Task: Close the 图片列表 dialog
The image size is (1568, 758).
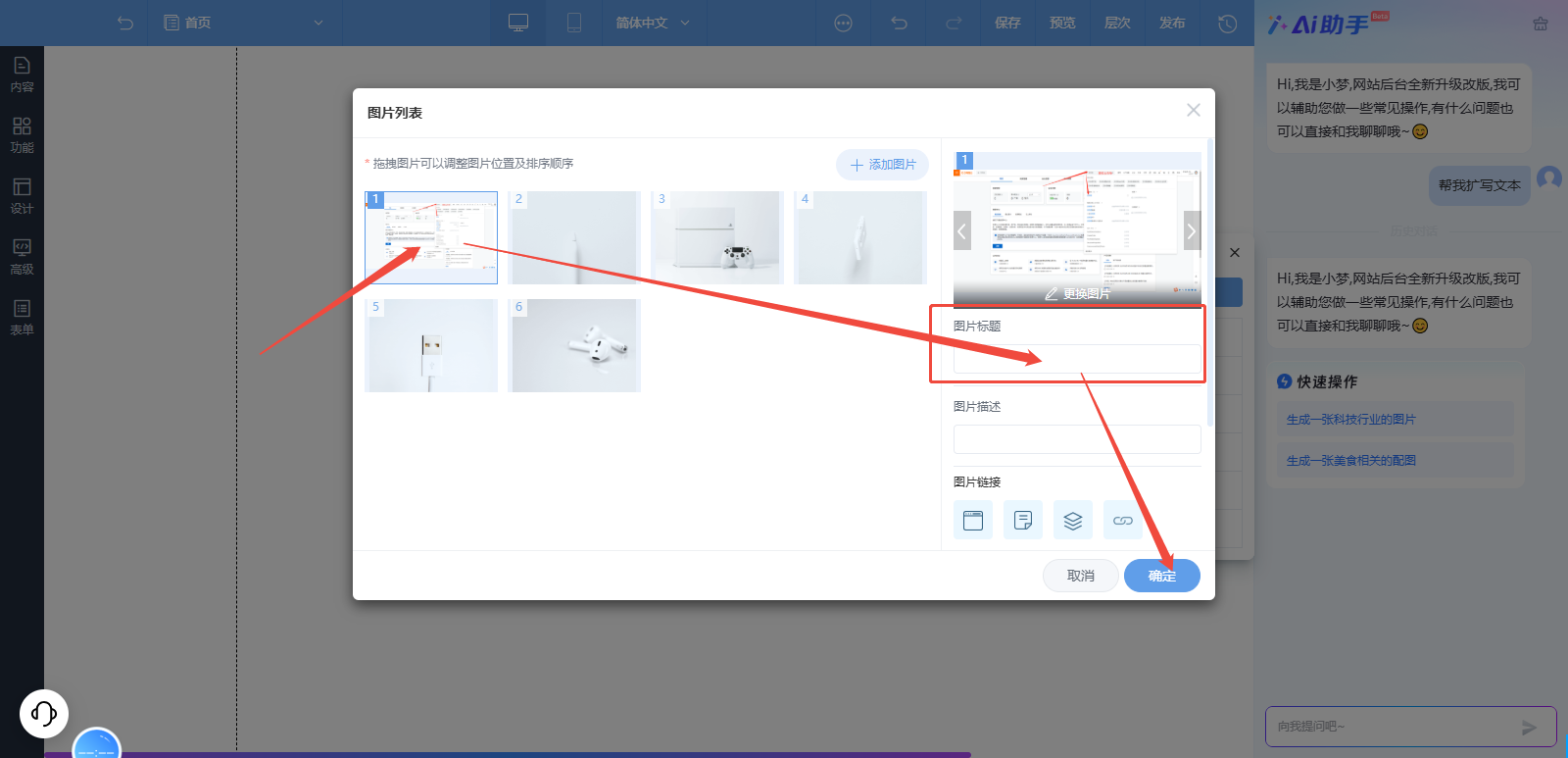Action: pos(1193,110)
